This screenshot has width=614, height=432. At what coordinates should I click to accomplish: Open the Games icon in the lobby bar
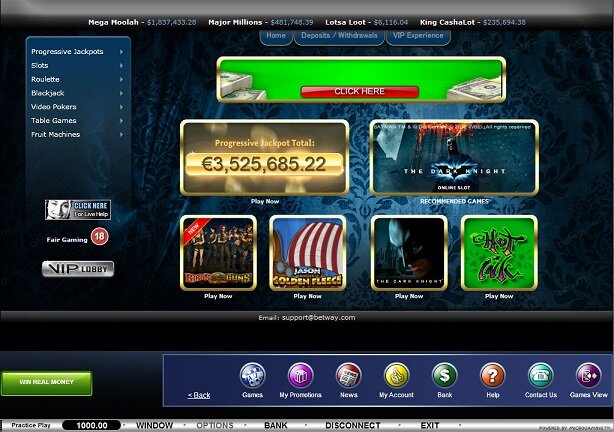(252, 375)
